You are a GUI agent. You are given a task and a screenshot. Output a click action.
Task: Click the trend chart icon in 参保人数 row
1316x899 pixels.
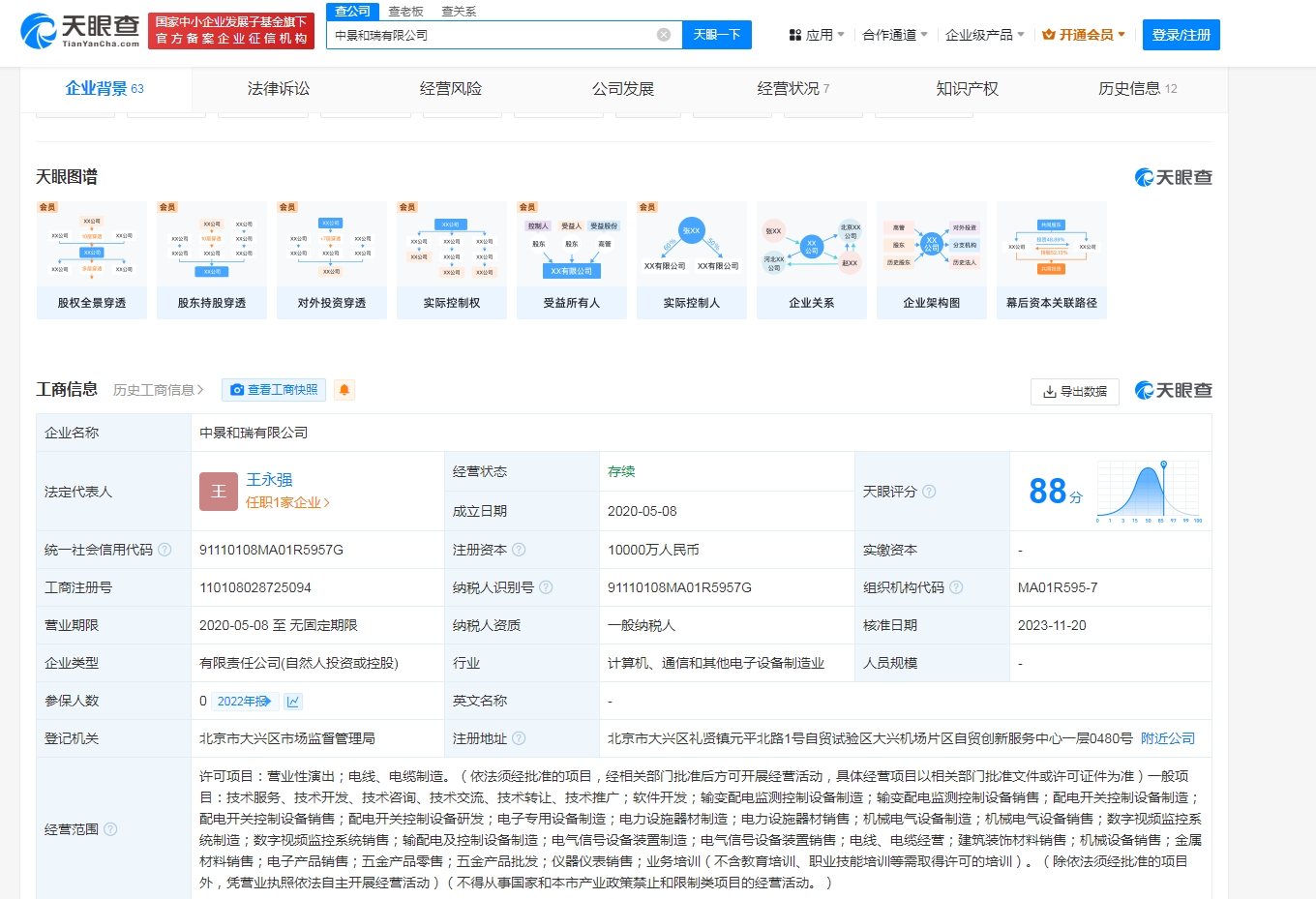click(293, 701)
